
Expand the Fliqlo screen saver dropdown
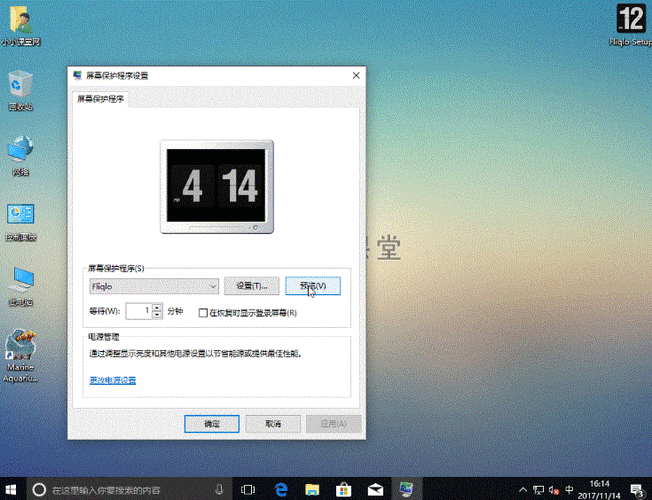pos(210,286)
